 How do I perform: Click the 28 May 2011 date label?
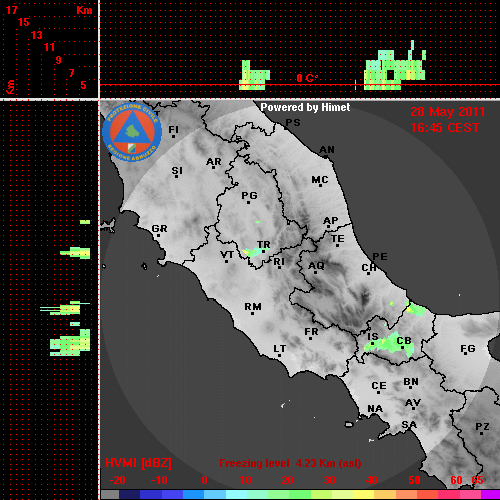click(448, 112)
